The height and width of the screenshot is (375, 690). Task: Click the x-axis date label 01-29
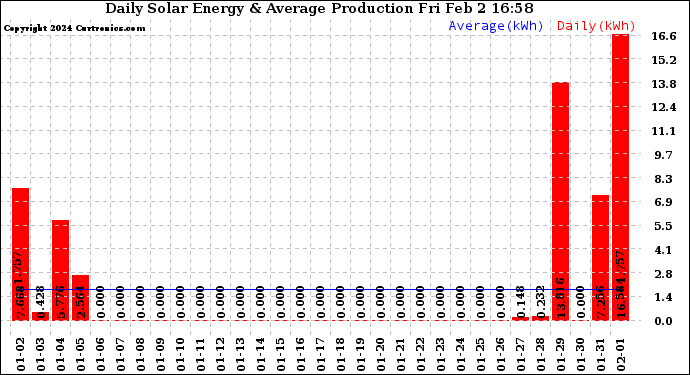[x=561, y=355]
